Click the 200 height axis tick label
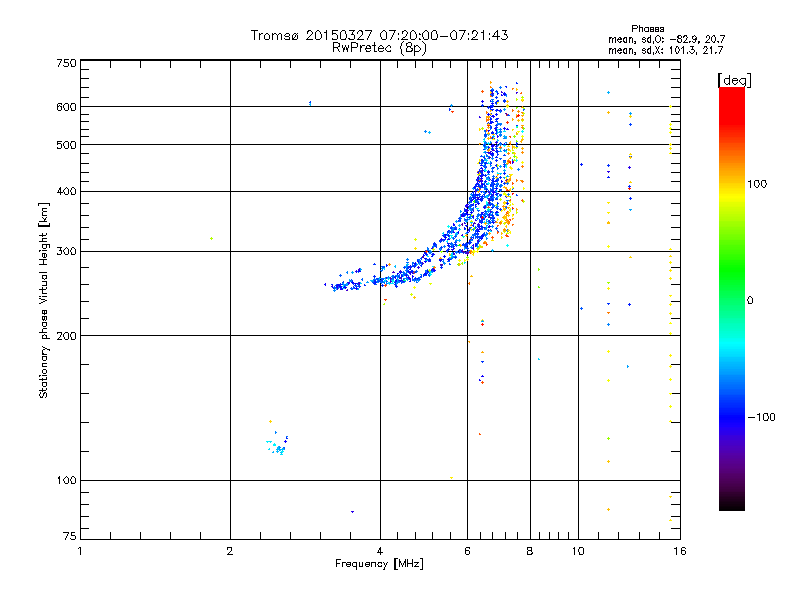800x600 pixels. pos(66,336)
